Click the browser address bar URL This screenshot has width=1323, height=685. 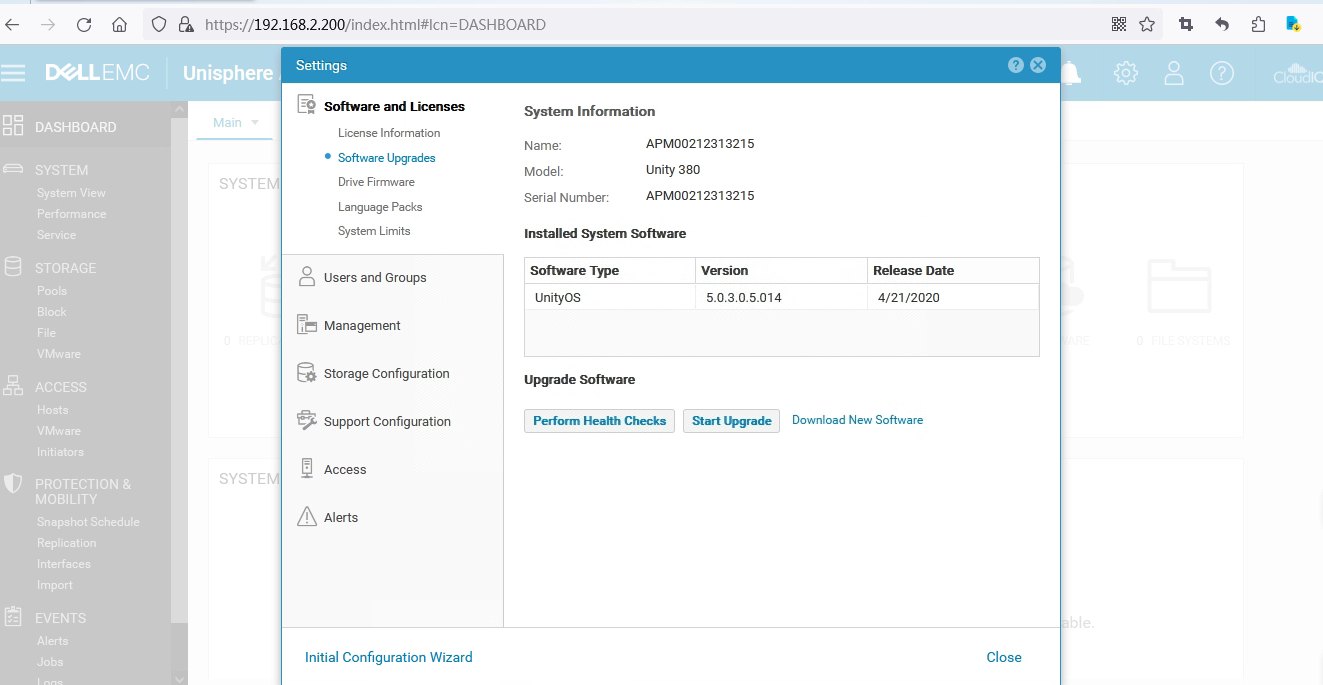[x=375, y=25]
